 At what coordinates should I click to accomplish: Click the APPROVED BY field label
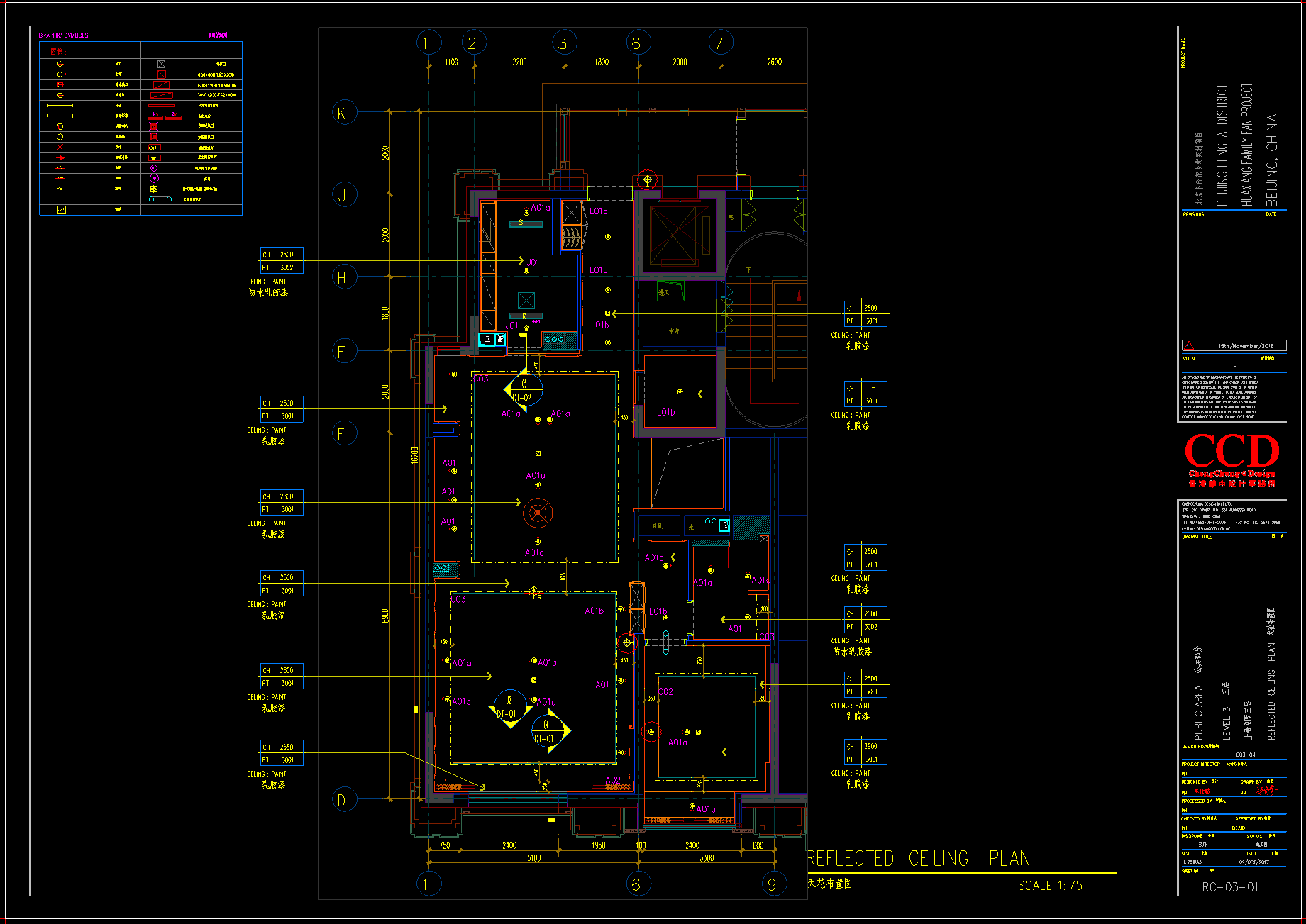click(1249, 818)
